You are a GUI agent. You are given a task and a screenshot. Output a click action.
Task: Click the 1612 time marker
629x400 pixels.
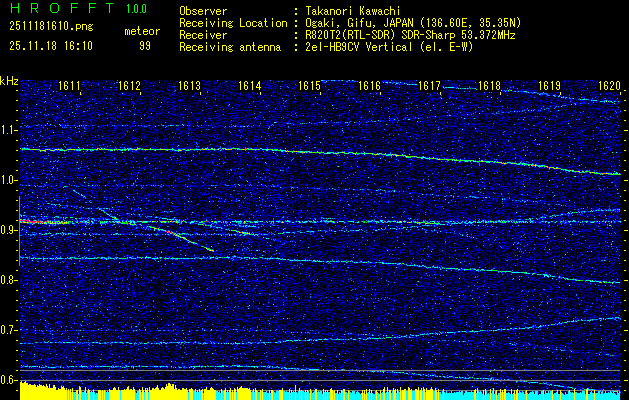click(x=130, y=87)
